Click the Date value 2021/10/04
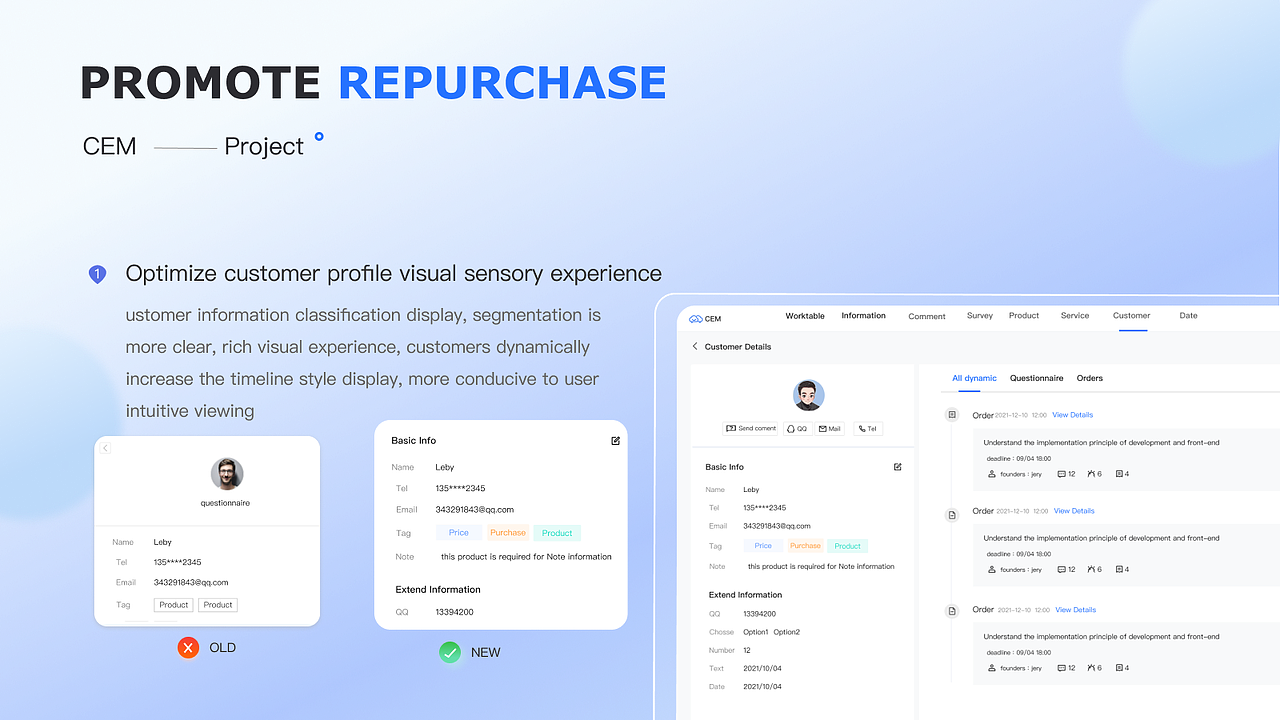 pos(762,687)
